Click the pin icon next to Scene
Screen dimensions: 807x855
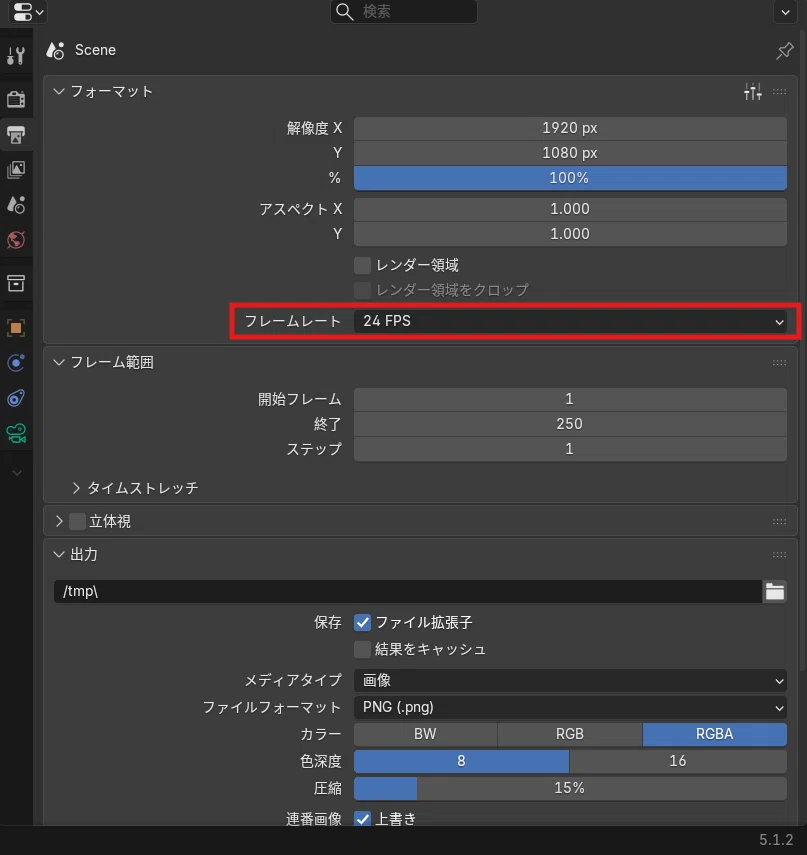click(x=785, y=51)
